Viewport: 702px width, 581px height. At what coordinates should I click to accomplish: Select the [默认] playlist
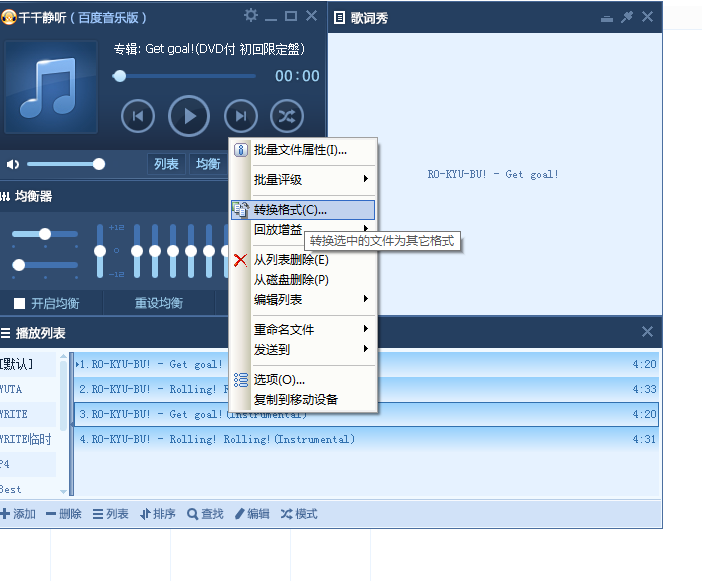[28, 364]
